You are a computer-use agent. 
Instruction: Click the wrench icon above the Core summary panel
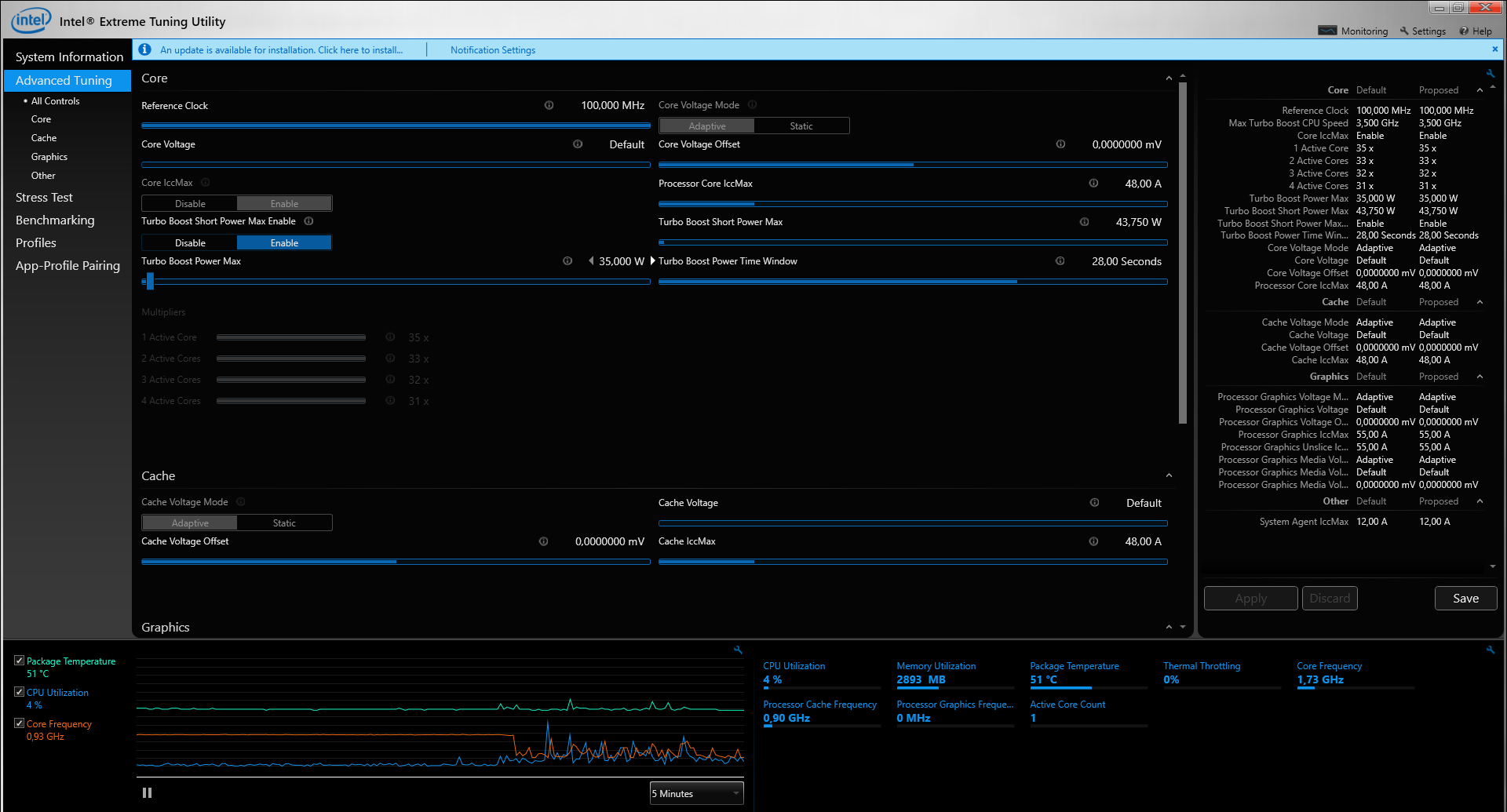pyautogui.click(x=1490, y=74)
